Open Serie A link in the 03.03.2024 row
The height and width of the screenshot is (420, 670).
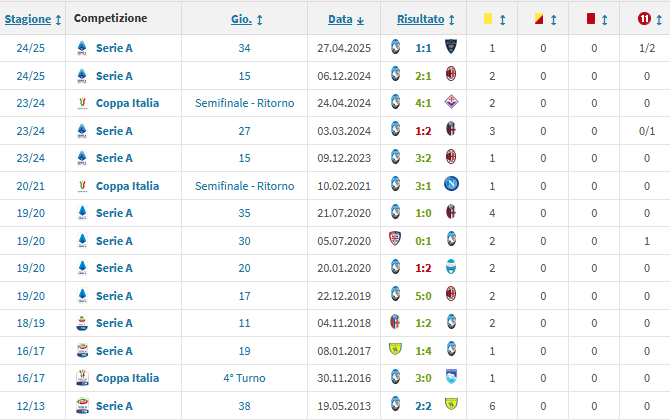[114, 130]
